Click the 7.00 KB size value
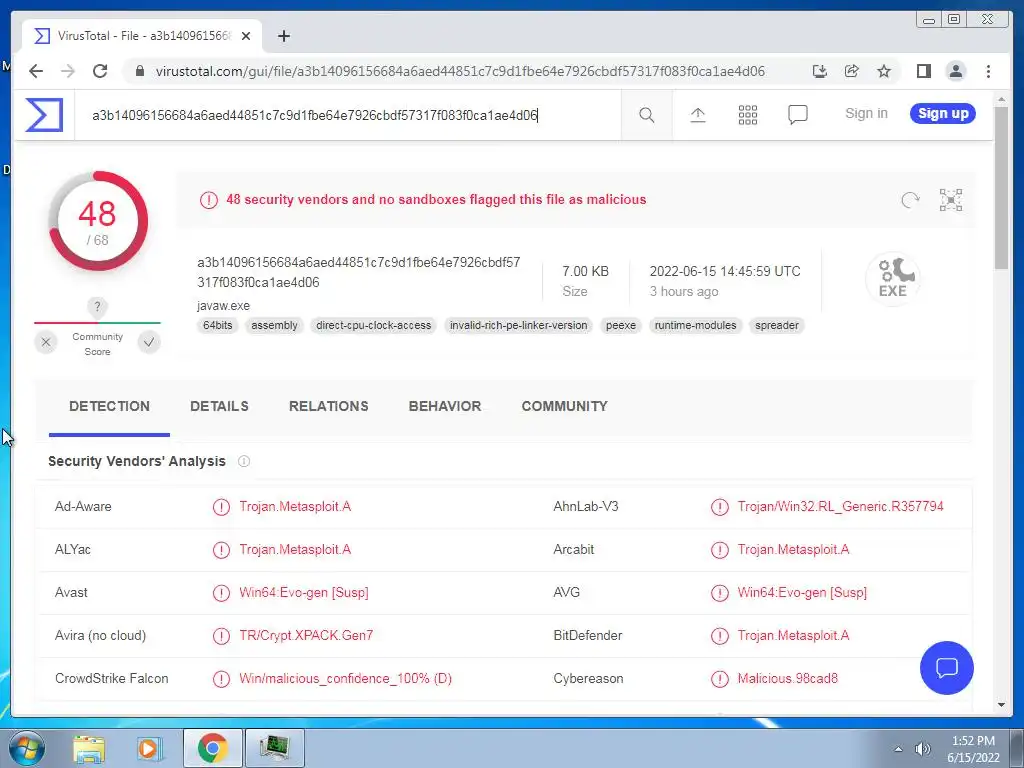Screen dimensions: 1024x768 [585, 271]
